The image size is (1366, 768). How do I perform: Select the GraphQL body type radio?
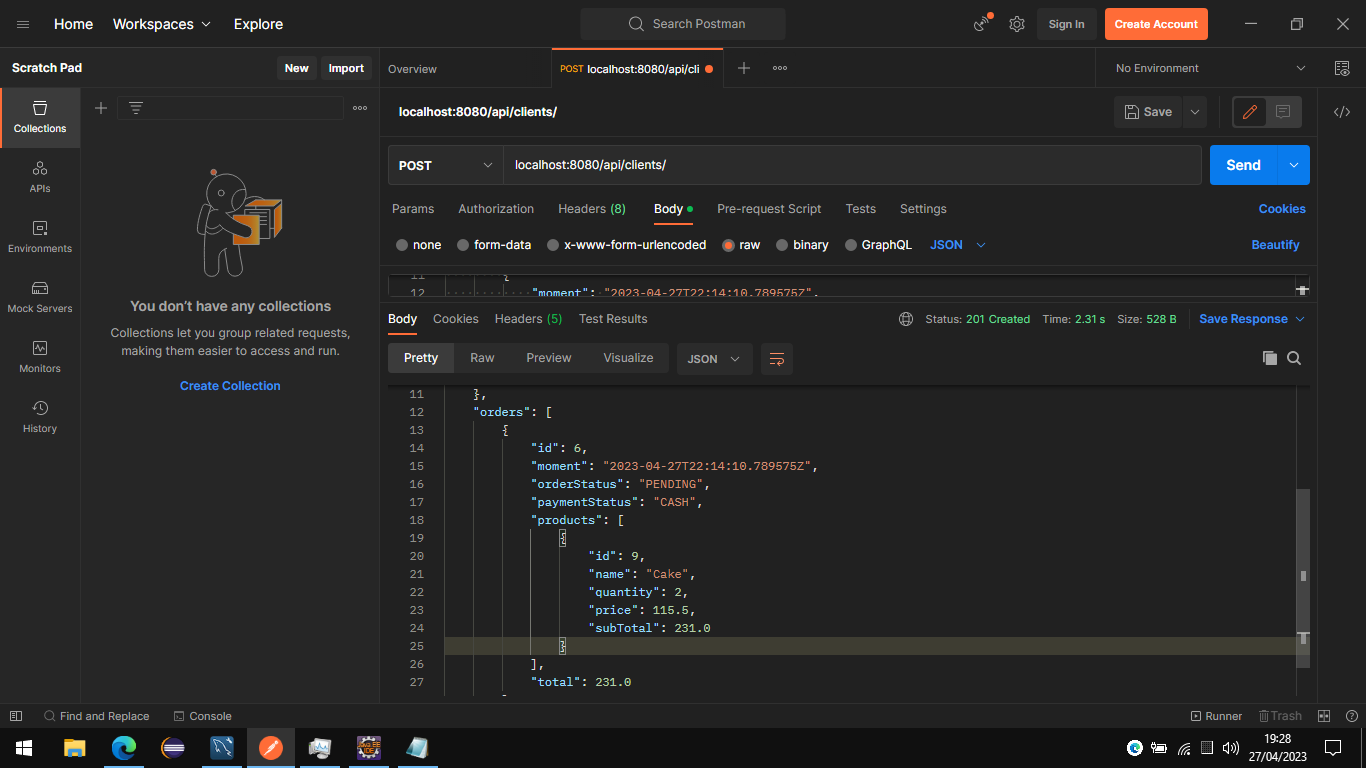click(x=851, y=245)
